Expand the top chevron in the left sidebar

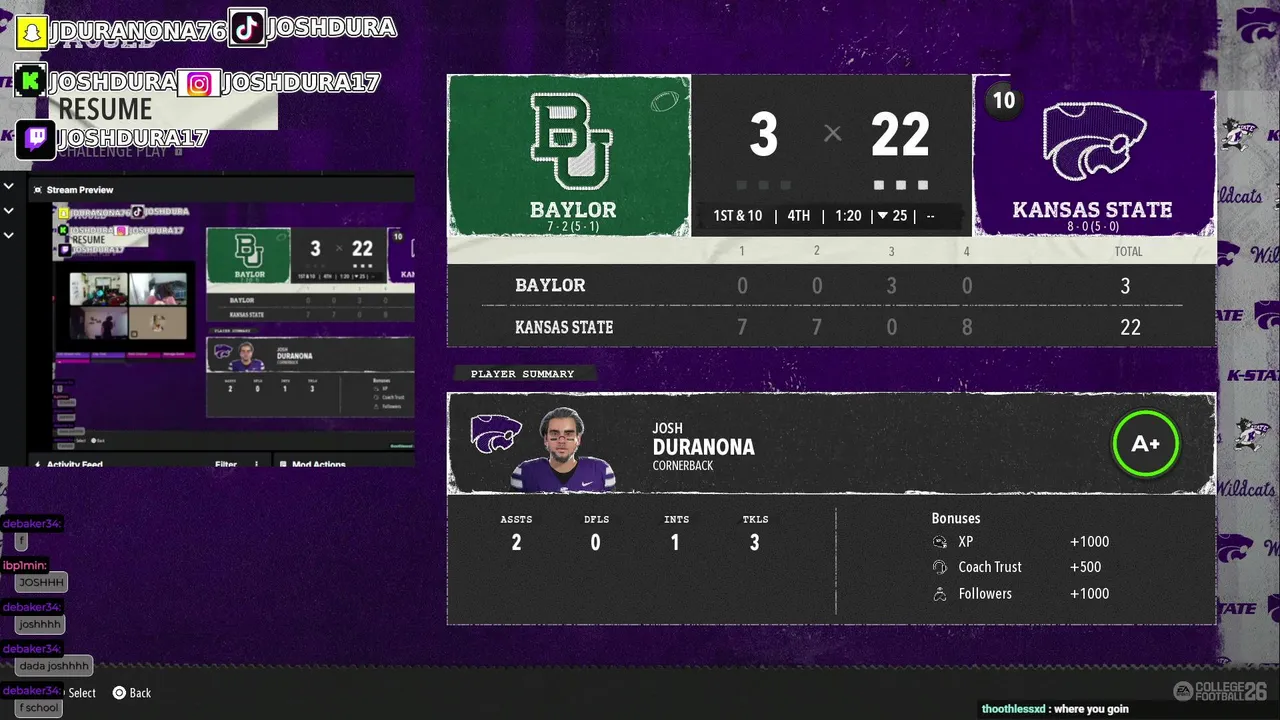coord(8,186)
